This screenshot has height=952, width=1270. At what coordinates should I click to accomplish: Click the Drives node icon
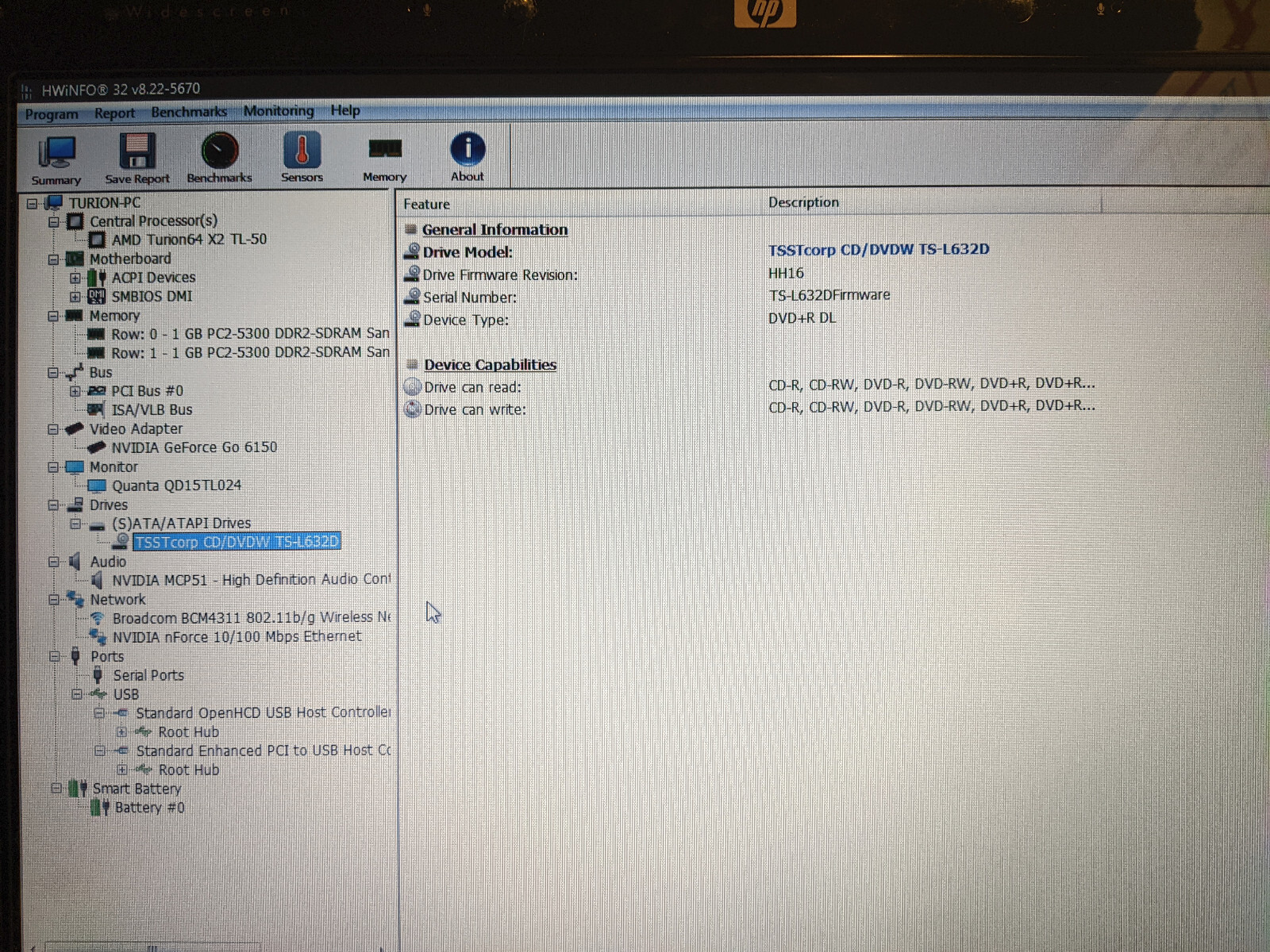[76, 505]
